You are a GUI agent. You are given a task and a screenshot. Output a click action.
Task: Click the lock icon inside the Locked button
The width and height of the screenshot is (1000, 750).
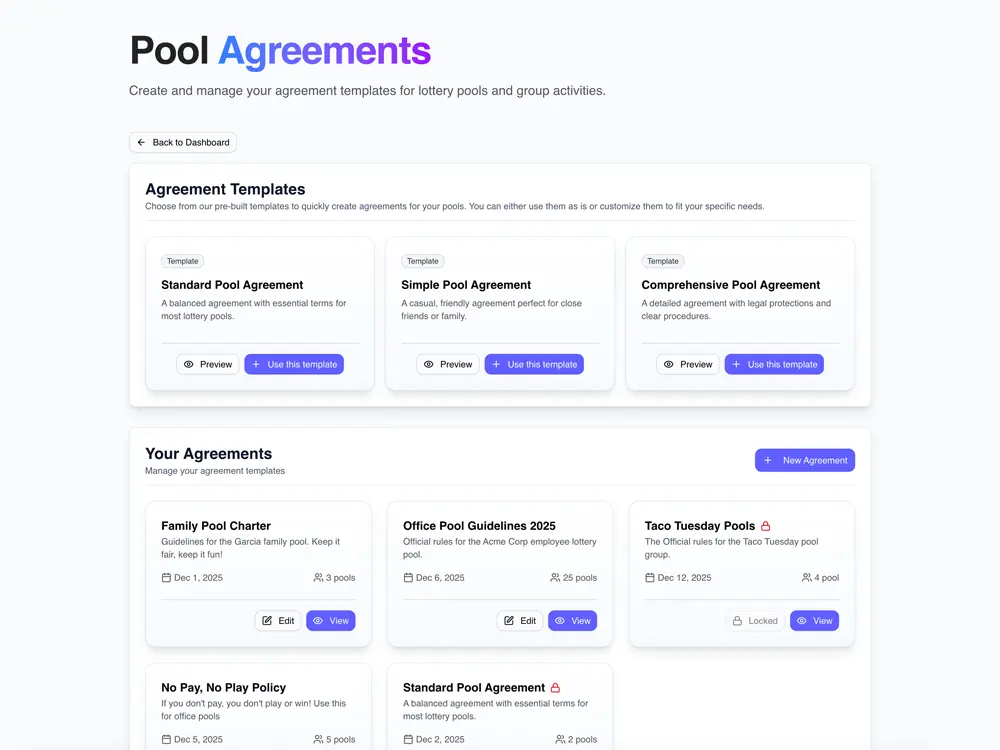pyautogui.click(x=738, y=621)
